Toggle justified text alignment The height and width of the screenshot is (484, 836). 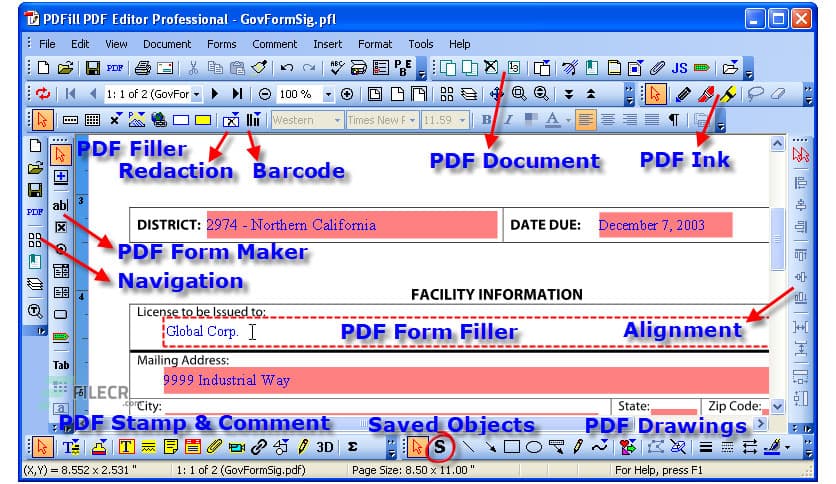[x=652, y=120]
